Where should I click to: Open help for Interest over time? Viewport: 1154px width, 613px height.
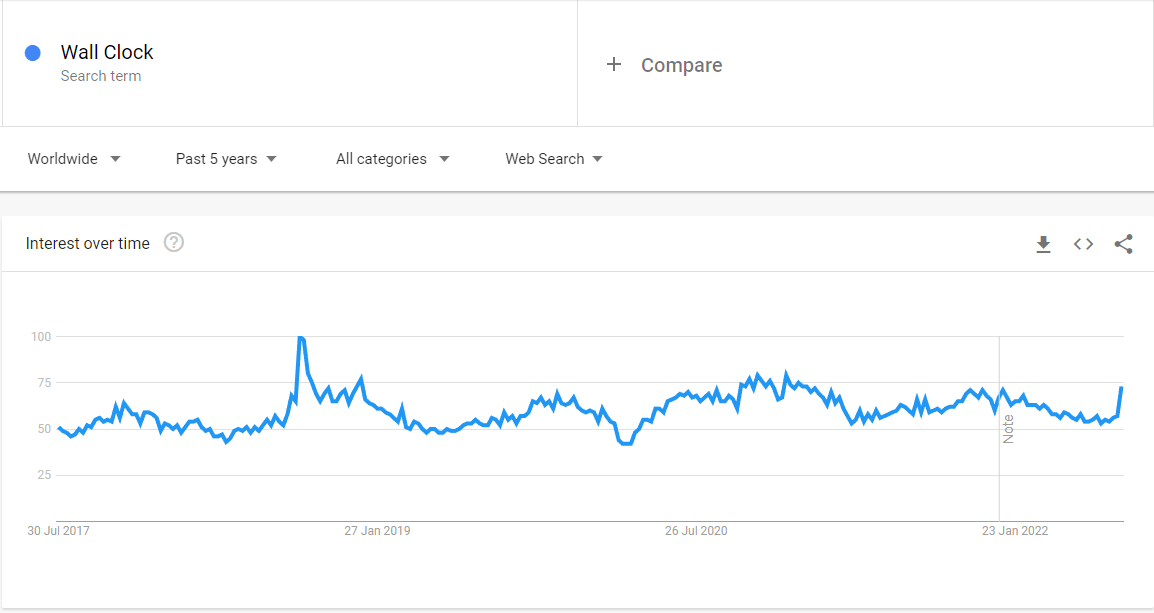coord(174,242)
